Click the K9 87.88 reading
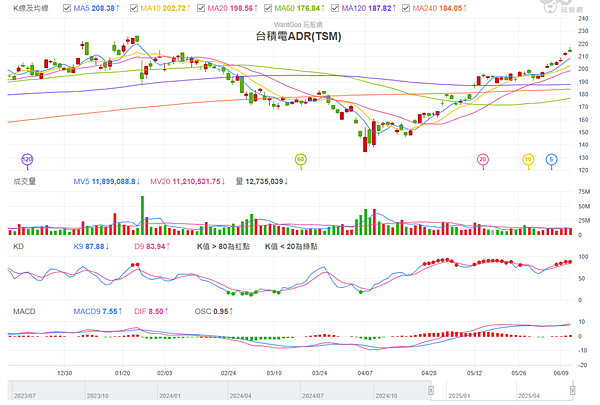The height and width of the screenshot is (405, 600). click(91, 247)
